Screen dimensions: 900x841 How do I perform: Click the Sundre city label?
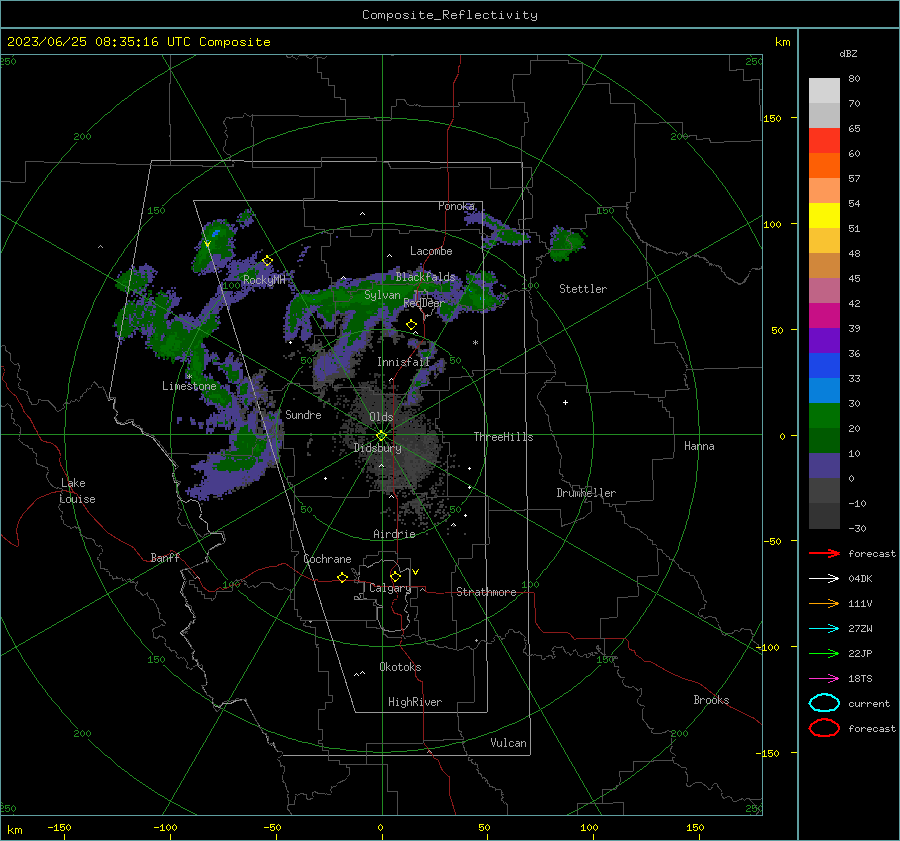tap(303, 414)
